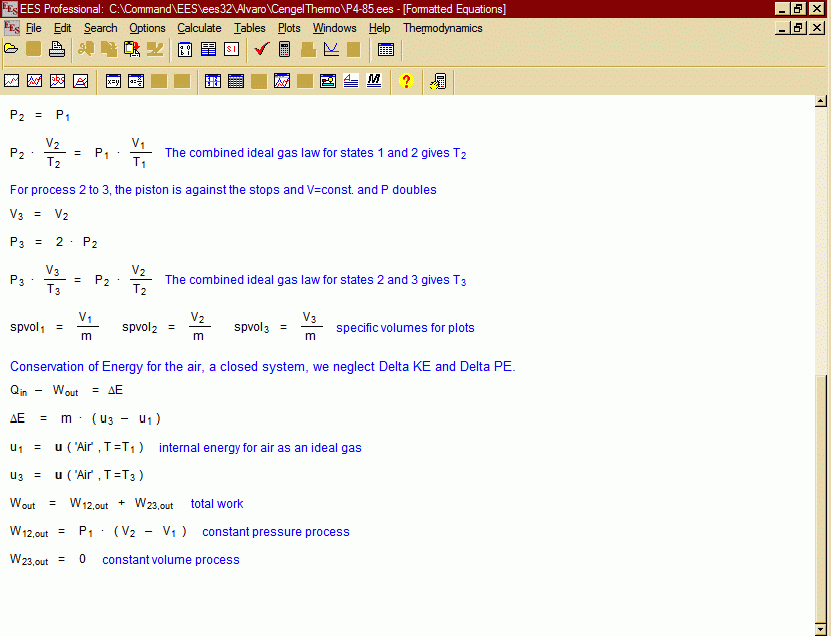Viewport: 831px width, 636px height.
Task: Click the Paste clipboard icon
Action: pos(132,49)
